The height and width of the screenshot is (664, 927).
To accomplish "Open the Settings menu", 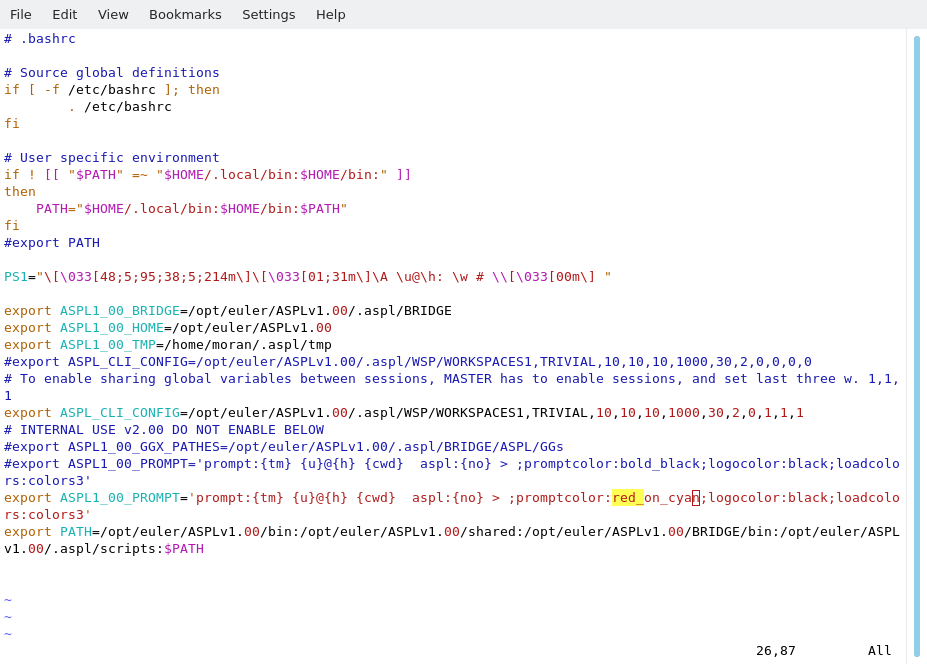I will 268,14.
